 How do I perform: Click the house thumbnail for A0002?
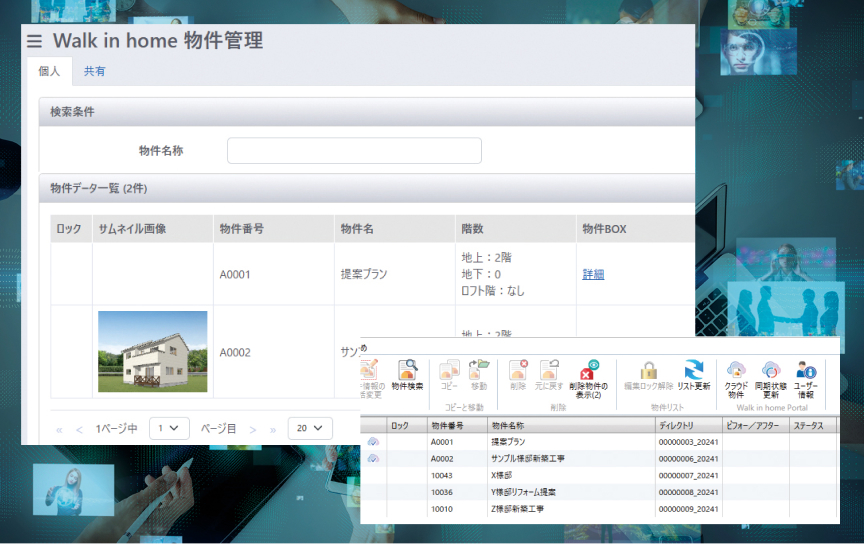click(153, 352)
